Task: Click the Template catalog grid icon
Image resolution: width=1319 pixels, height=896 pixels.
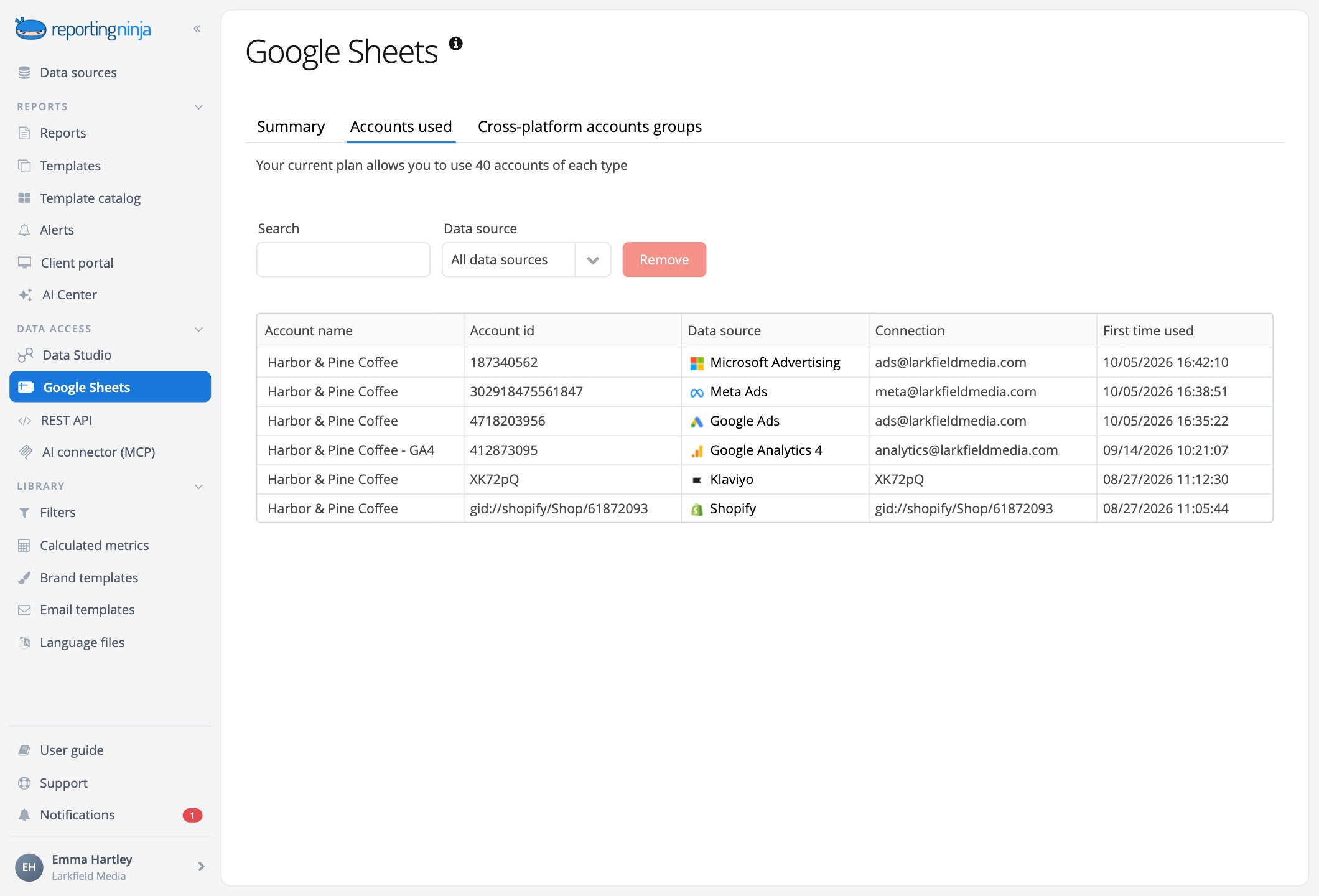Action: 24,198
